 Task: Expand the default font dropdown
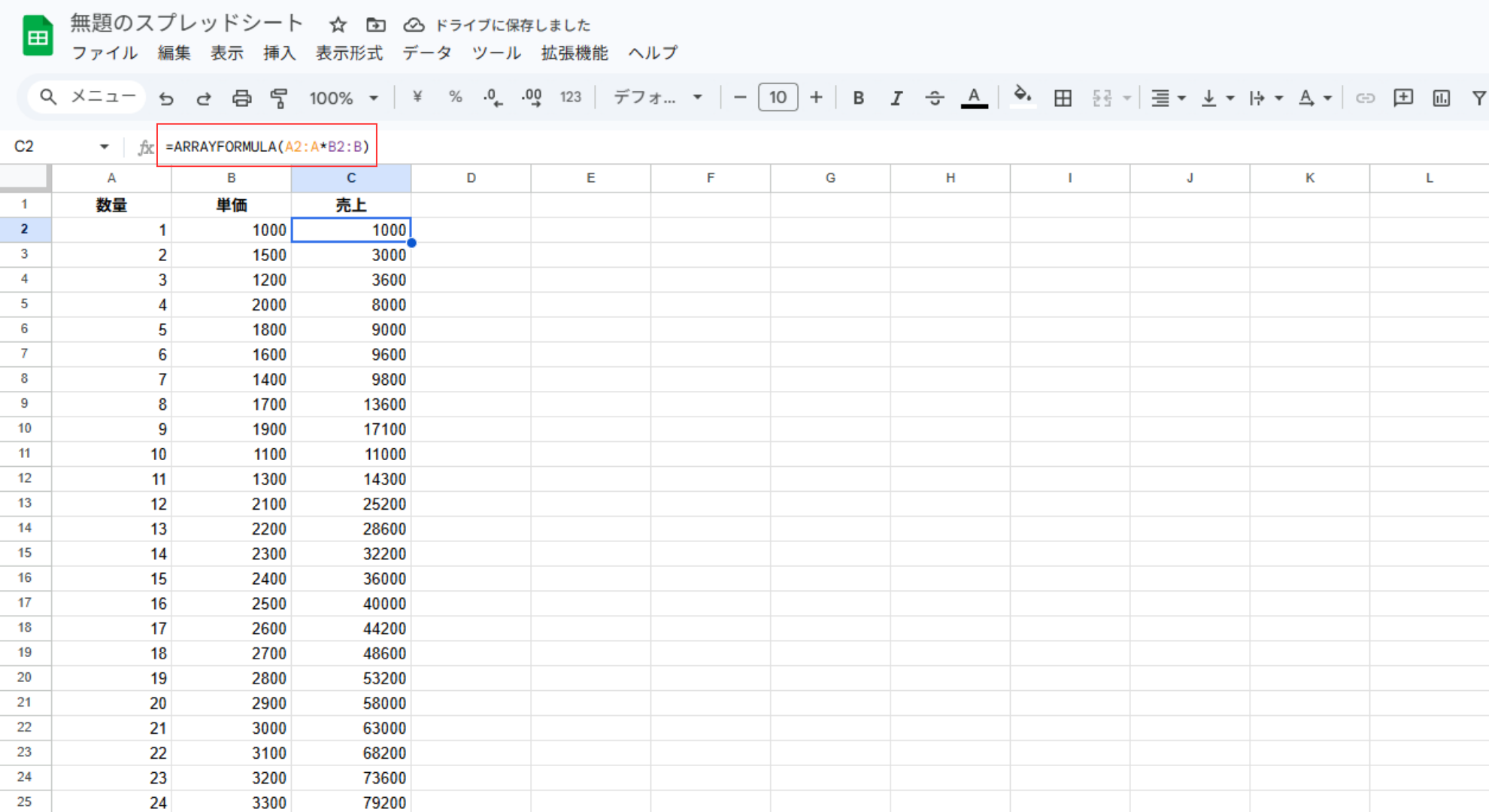point(659,98)
